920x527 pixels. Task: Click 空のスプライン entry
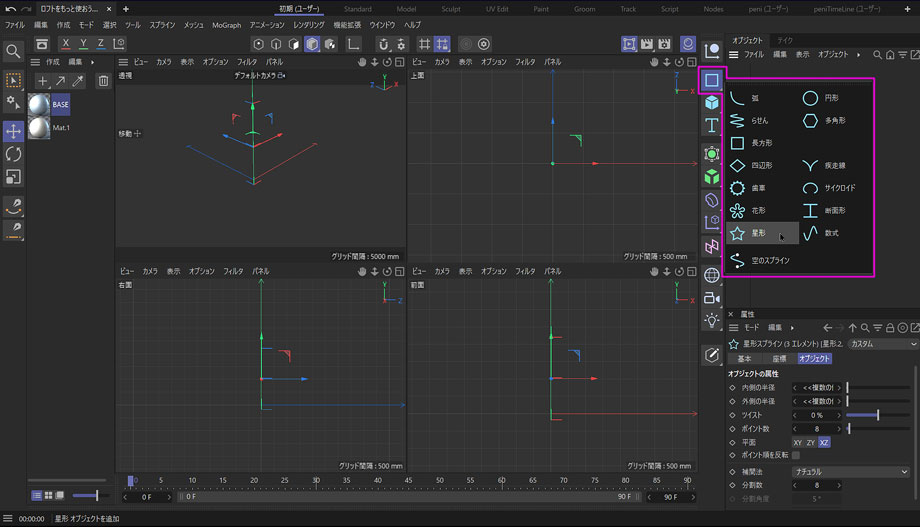pos(762,260)
